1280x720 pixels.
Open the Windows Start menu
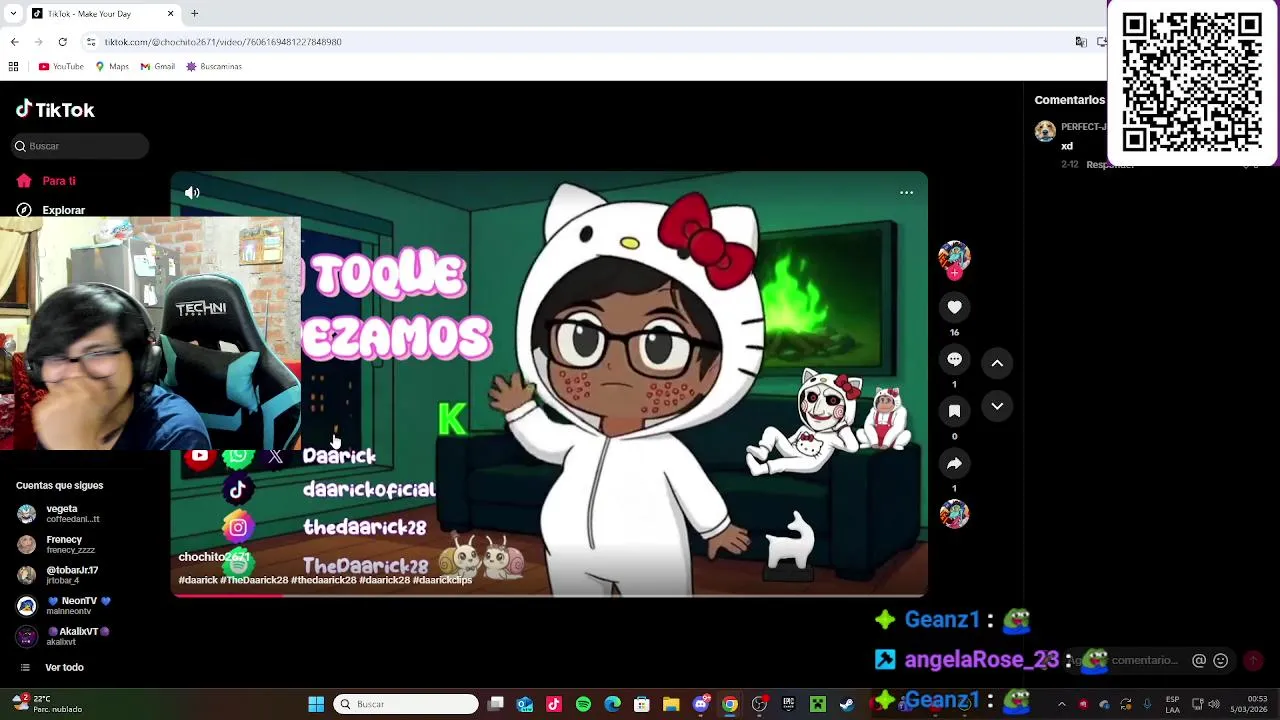[x=316, y=704]
